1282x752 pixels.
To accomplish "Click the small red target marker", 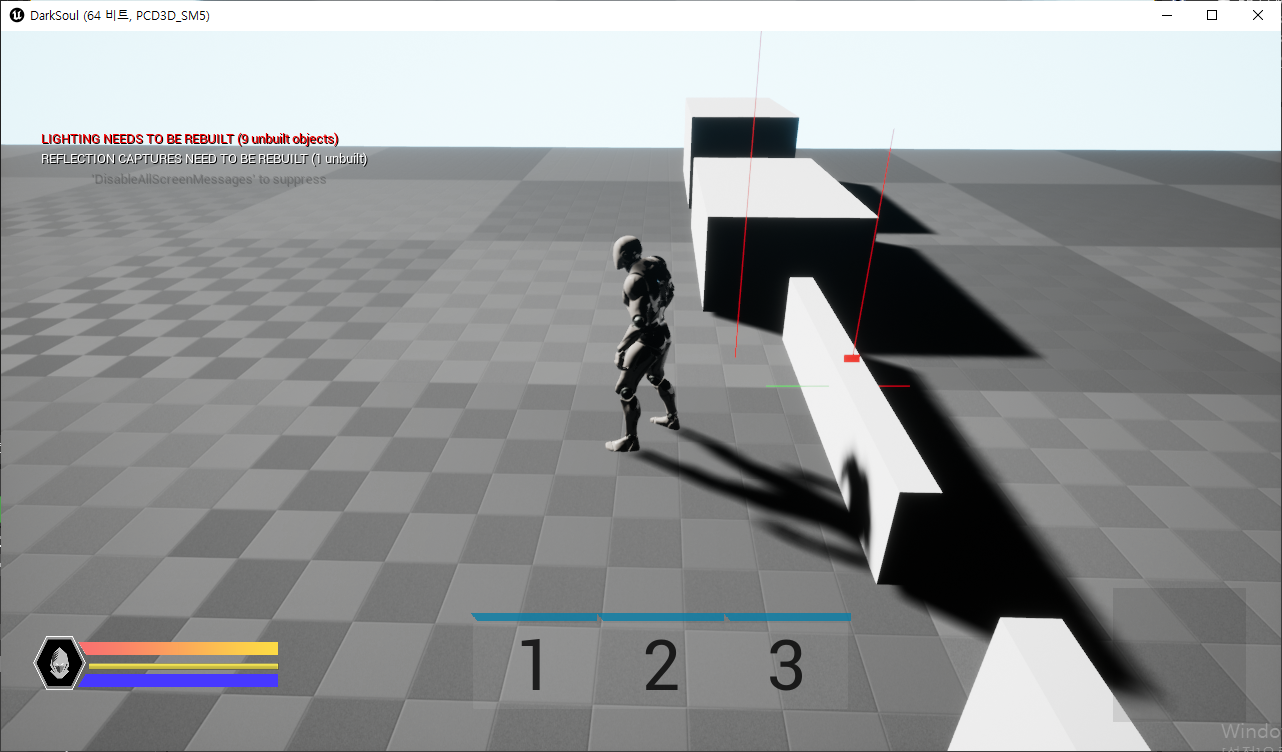I will (851, 358).
